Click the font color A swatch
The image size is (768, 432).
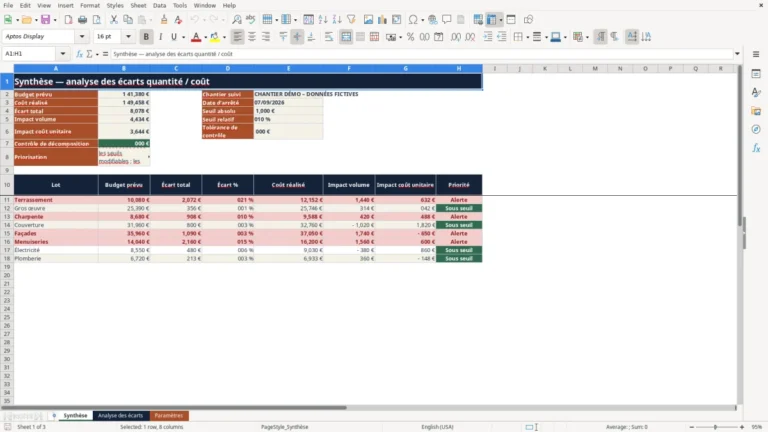point(196,37)
